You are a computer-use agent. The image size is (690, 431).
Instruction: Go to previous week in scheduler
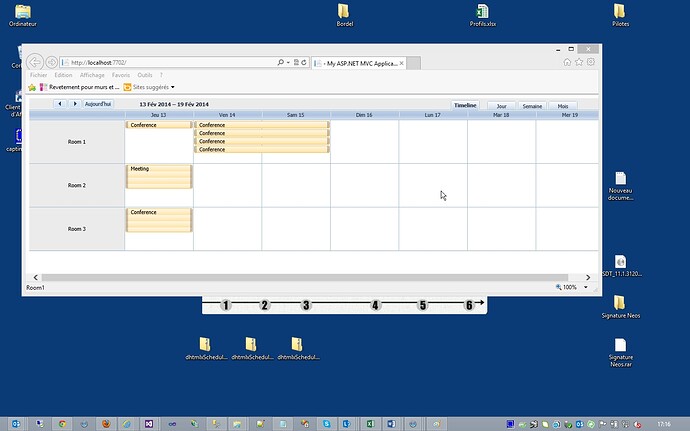[x=60, y=104]
